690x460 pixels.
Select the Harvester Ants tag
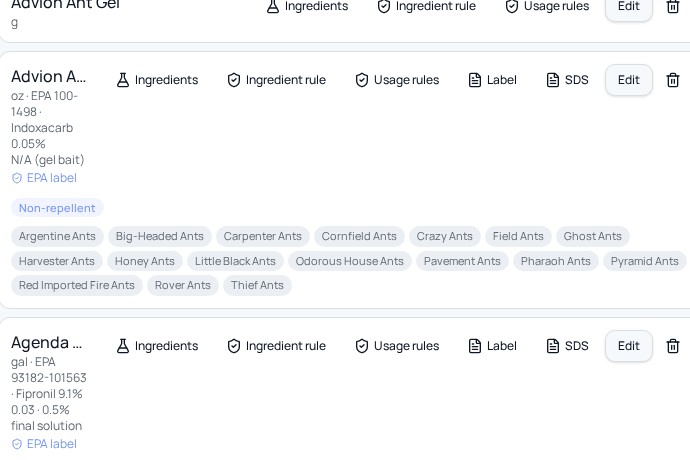coord(57,261)
